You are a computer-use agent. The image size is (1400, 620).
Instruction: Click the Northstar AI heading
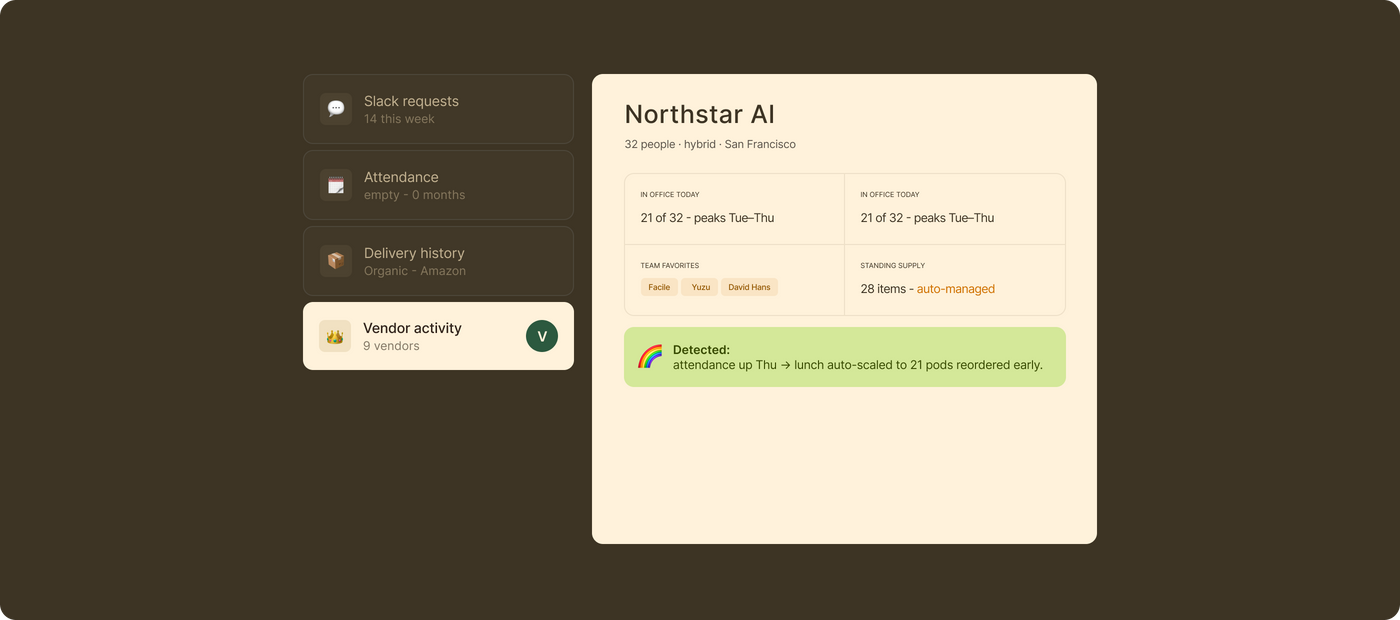(x=700, y=114)
